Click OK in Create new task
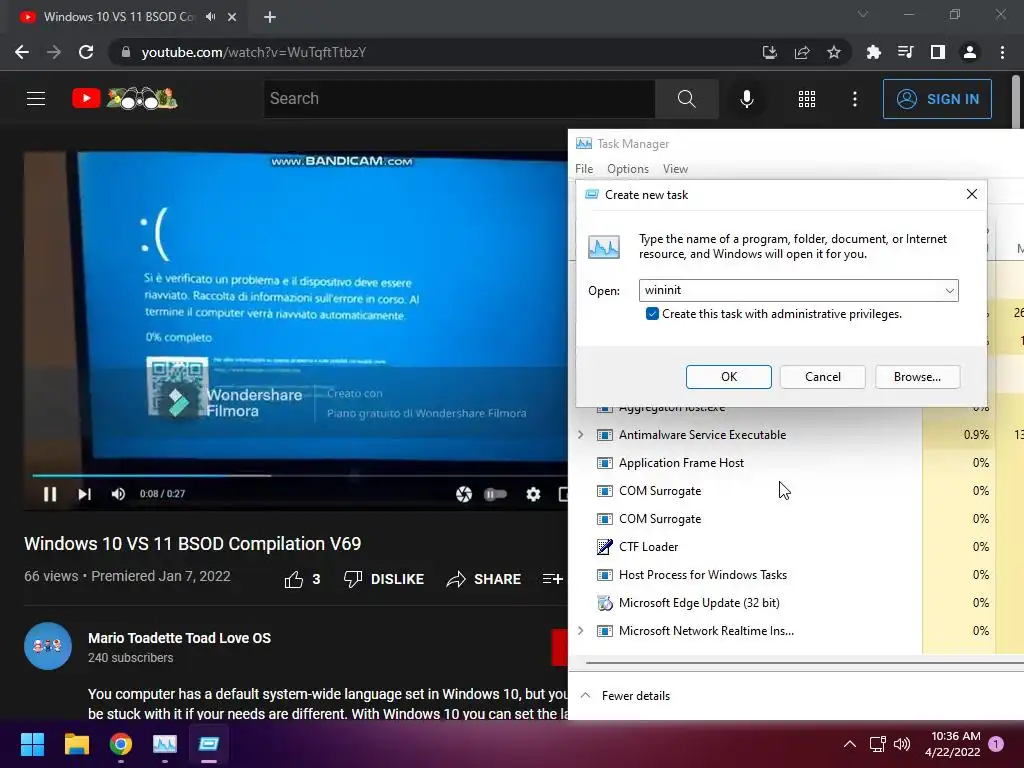The height and width of the screenshot is (768, 1024). (729, 377)
